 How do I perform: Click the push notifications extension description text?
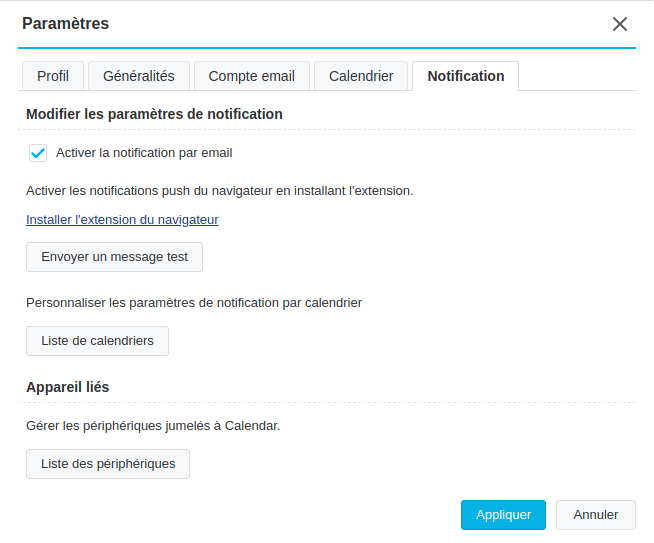pos(219,191)
